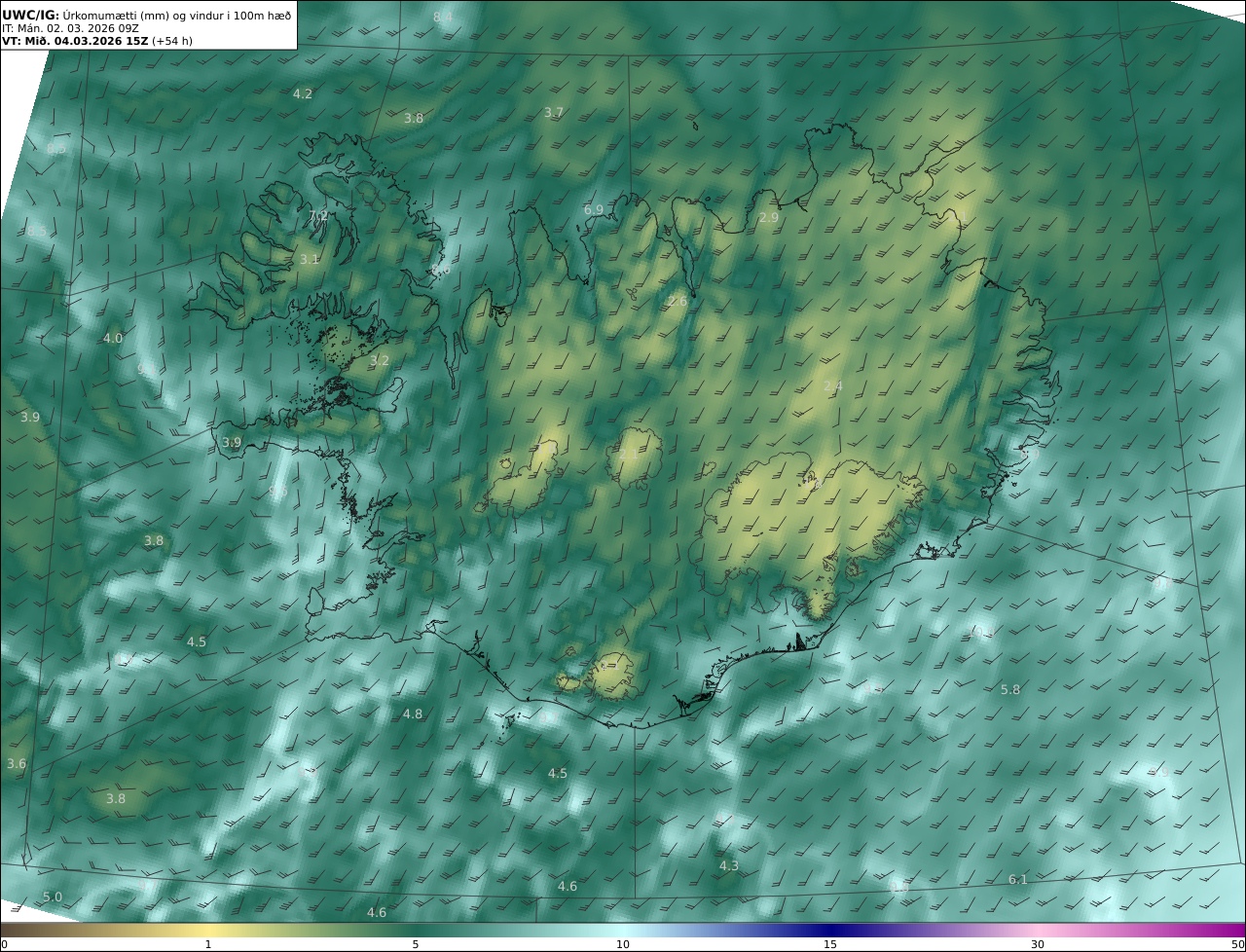Click the '6.1' value label
This screenshot has height=952, width=1246.
(x=1018, y=880)
